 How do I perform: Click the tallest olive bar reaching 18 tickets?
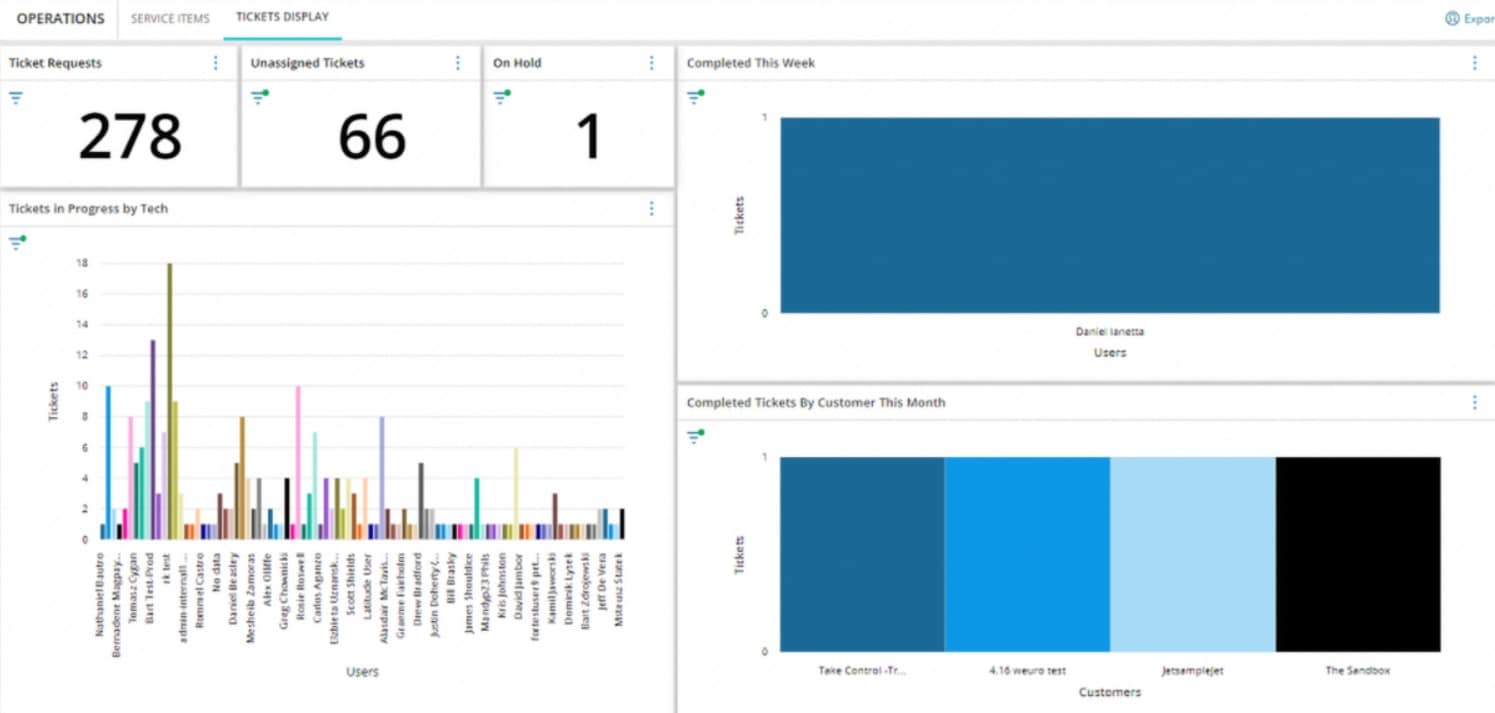coord(170,401)
